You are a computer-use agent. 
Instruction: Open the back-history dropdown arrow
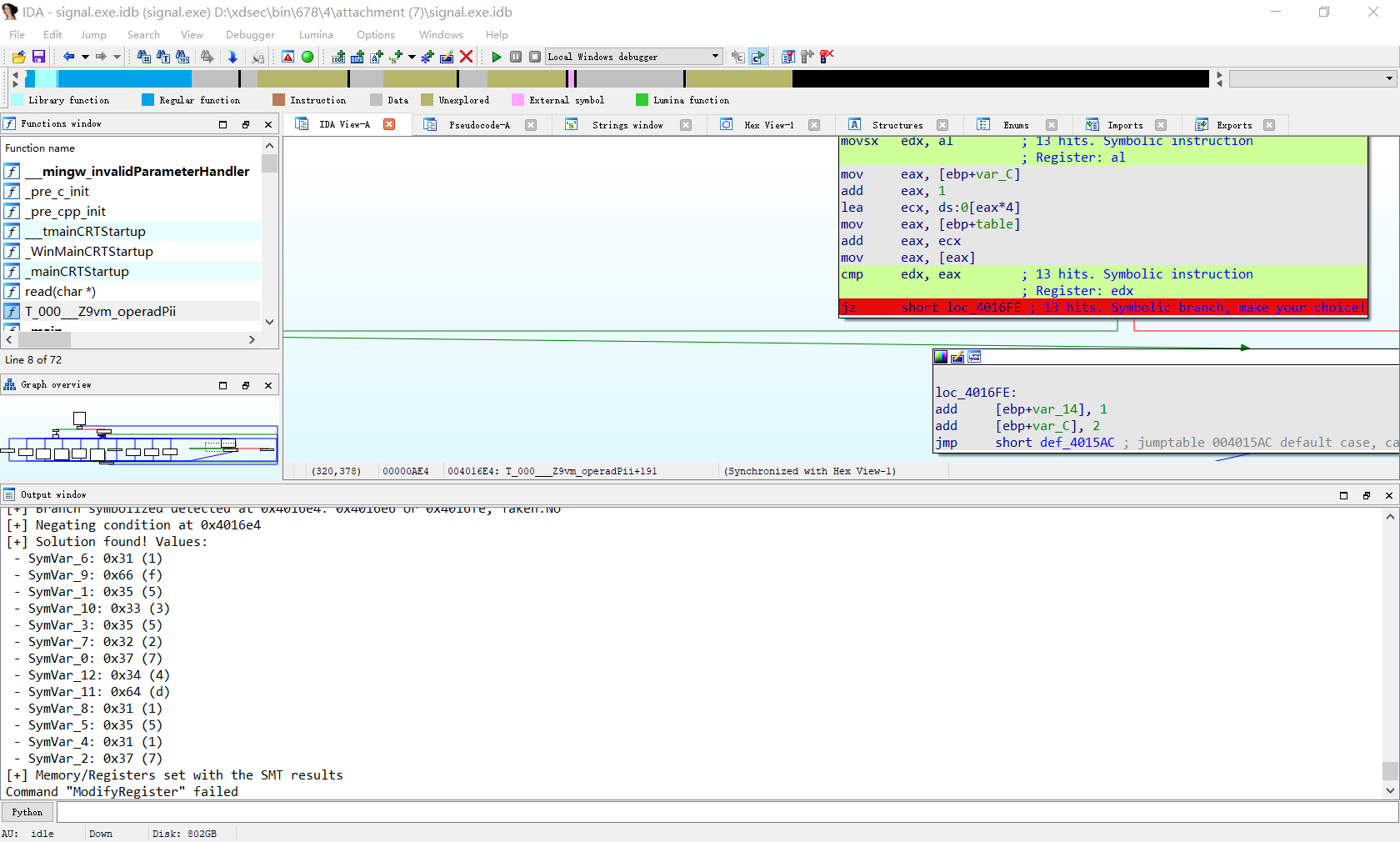pyautogui.click(x=85, y=57)
